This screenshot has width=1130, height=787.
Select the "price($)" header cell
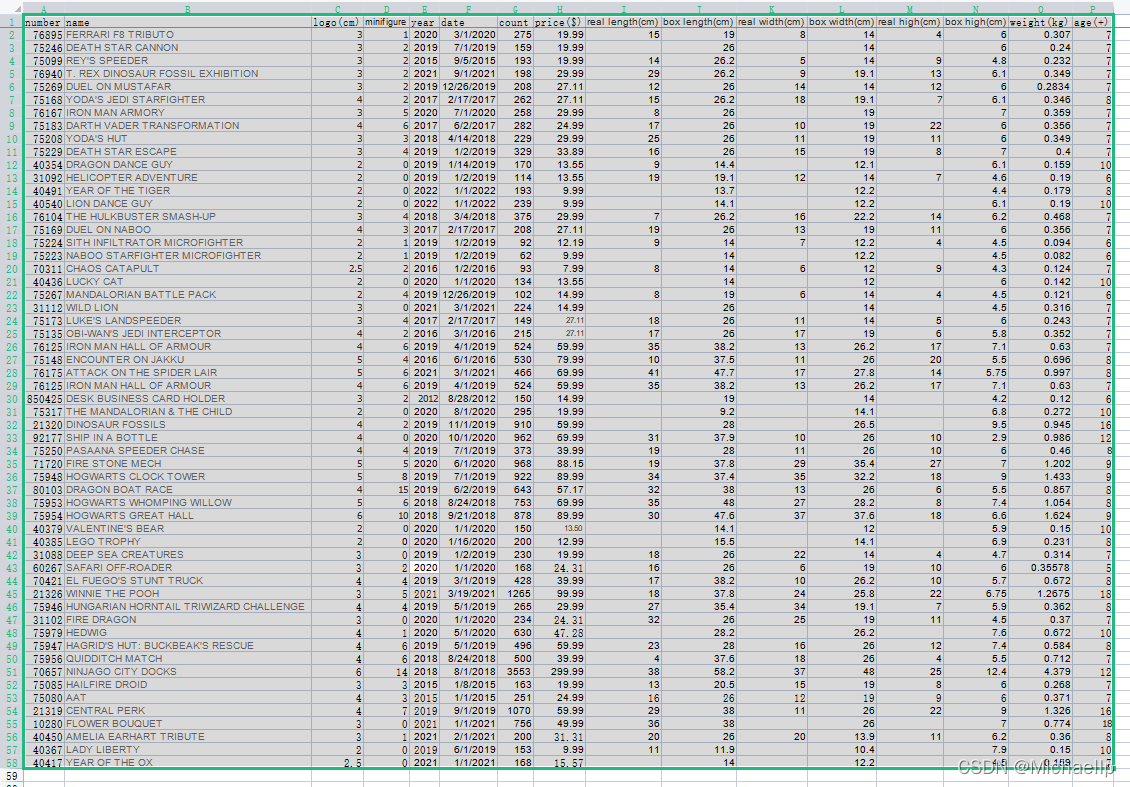(559, 22)
